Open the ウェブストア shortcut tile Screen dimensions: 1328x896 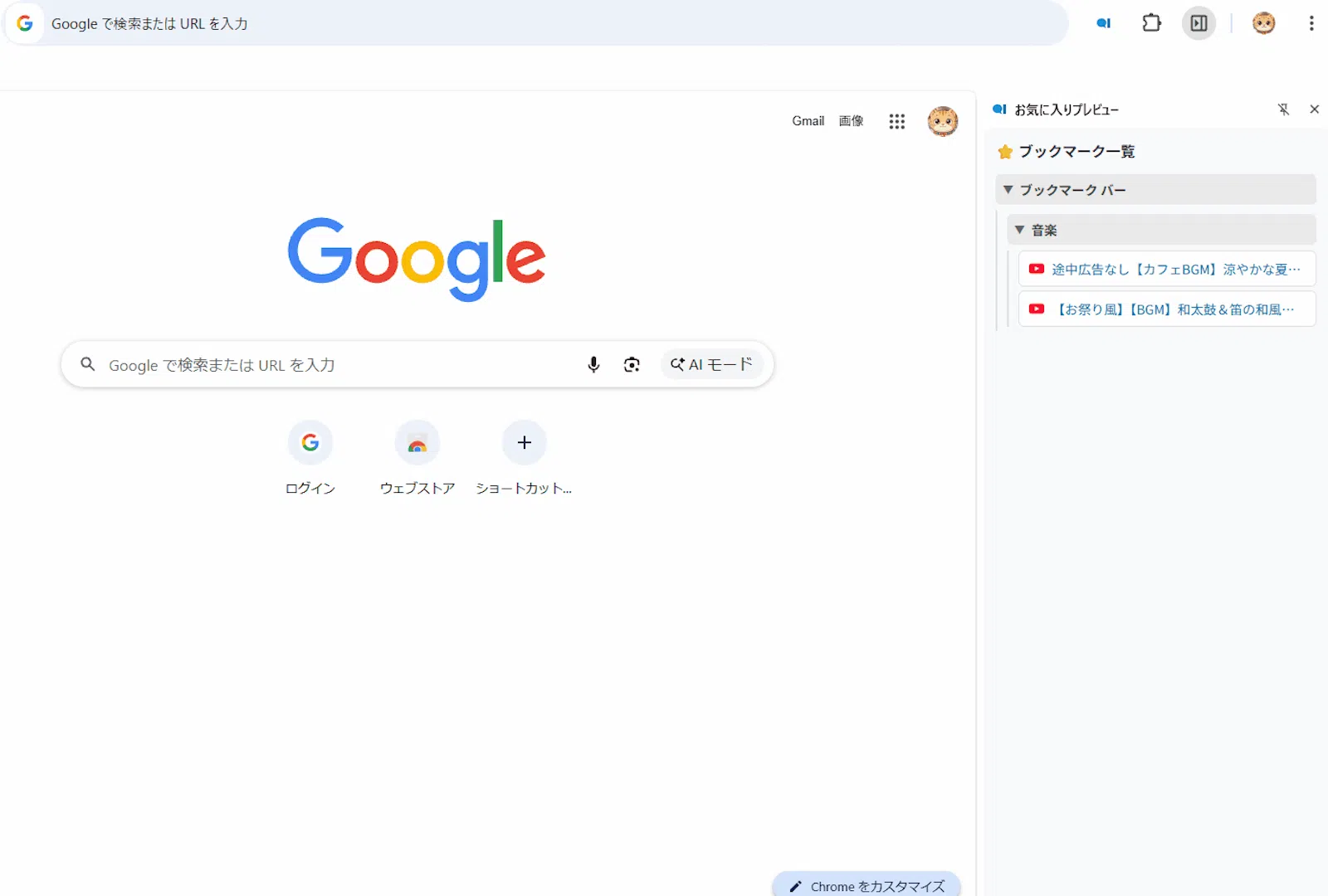[x=417, y=458]
